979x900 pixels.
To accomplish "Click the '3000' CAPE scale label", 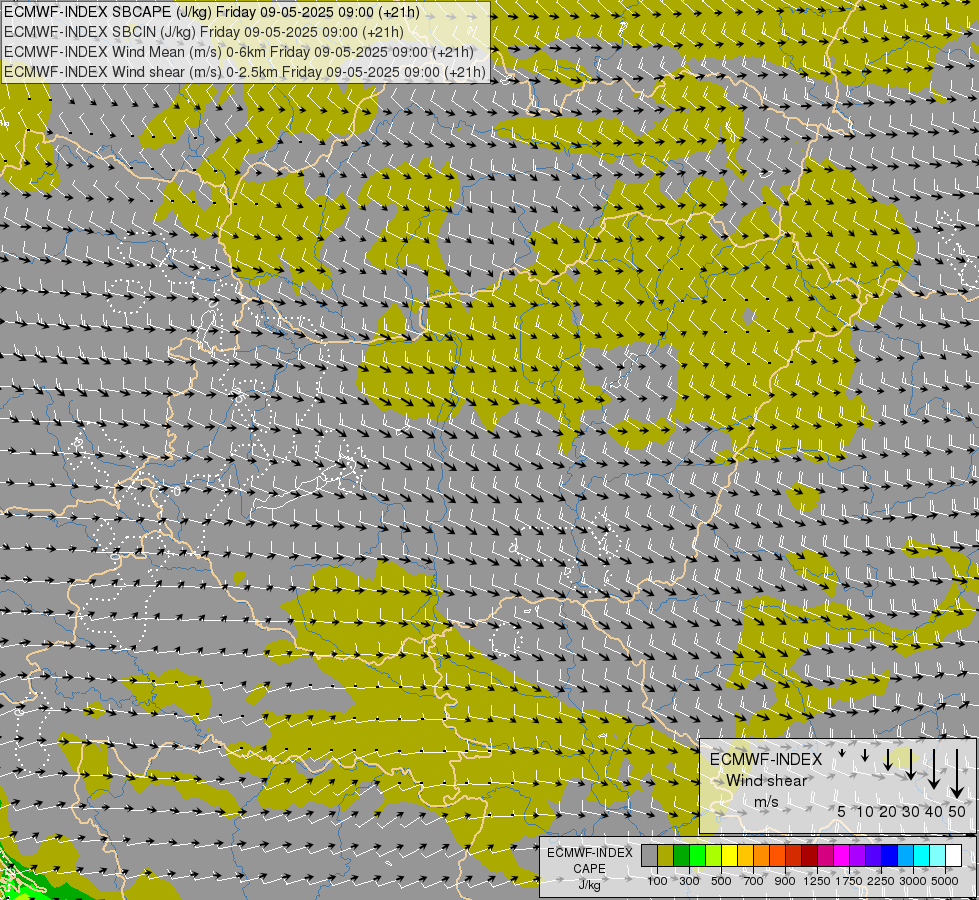I will [x=913, y=881].
